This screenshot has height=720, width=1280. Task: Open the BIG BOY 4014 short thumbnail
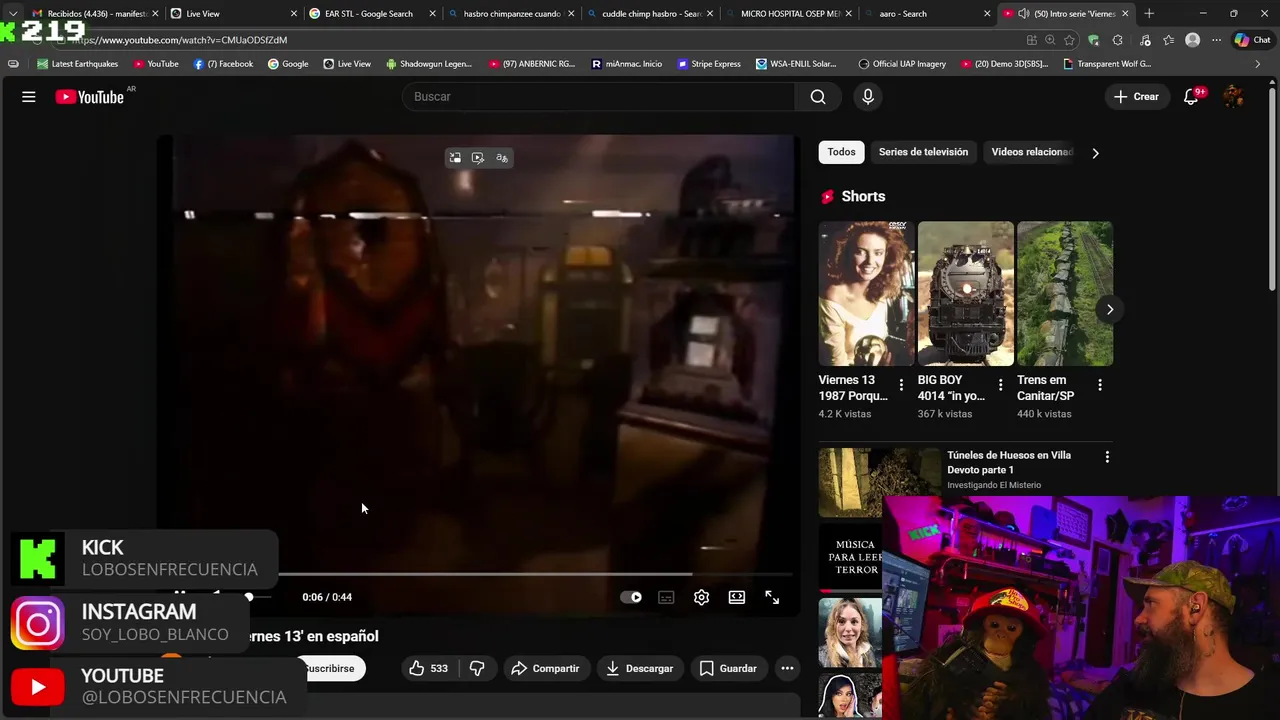tap(966, 294)
